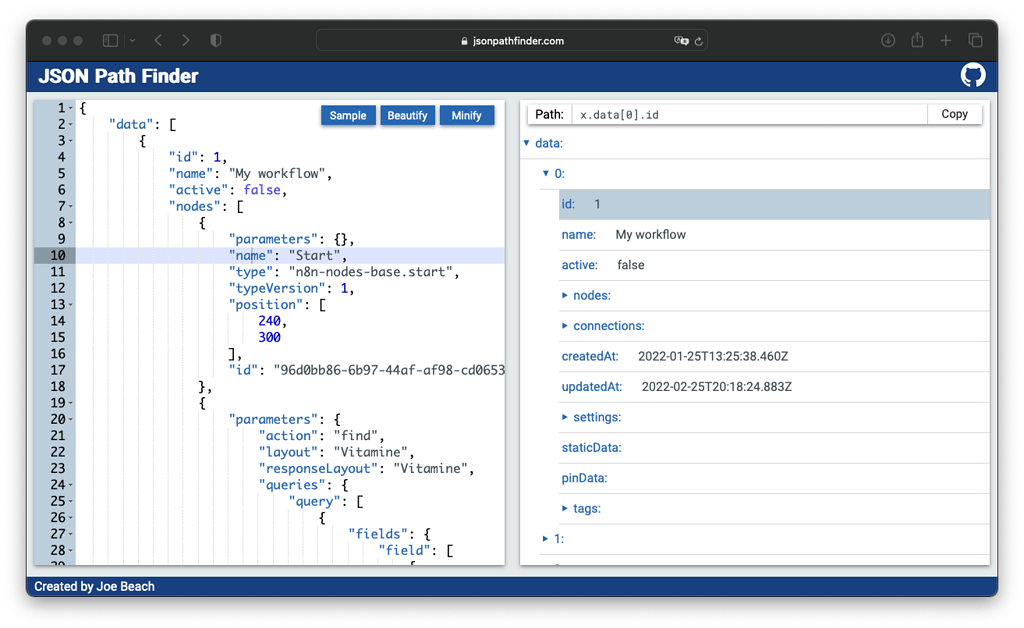This screenshot has width=1024, height=628.
Task: Load the Sample JSON
Action: tap(348, 115)
